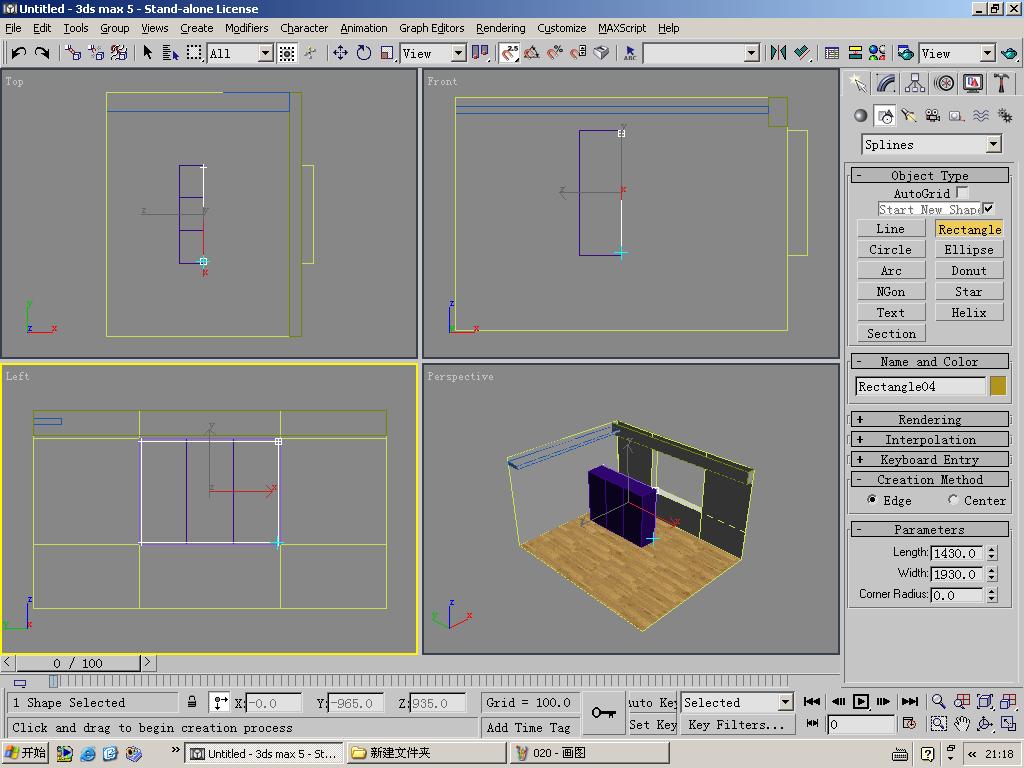Select the Select and Move tool
This screenshot has width=1024, height=768.
coord(340,53)
